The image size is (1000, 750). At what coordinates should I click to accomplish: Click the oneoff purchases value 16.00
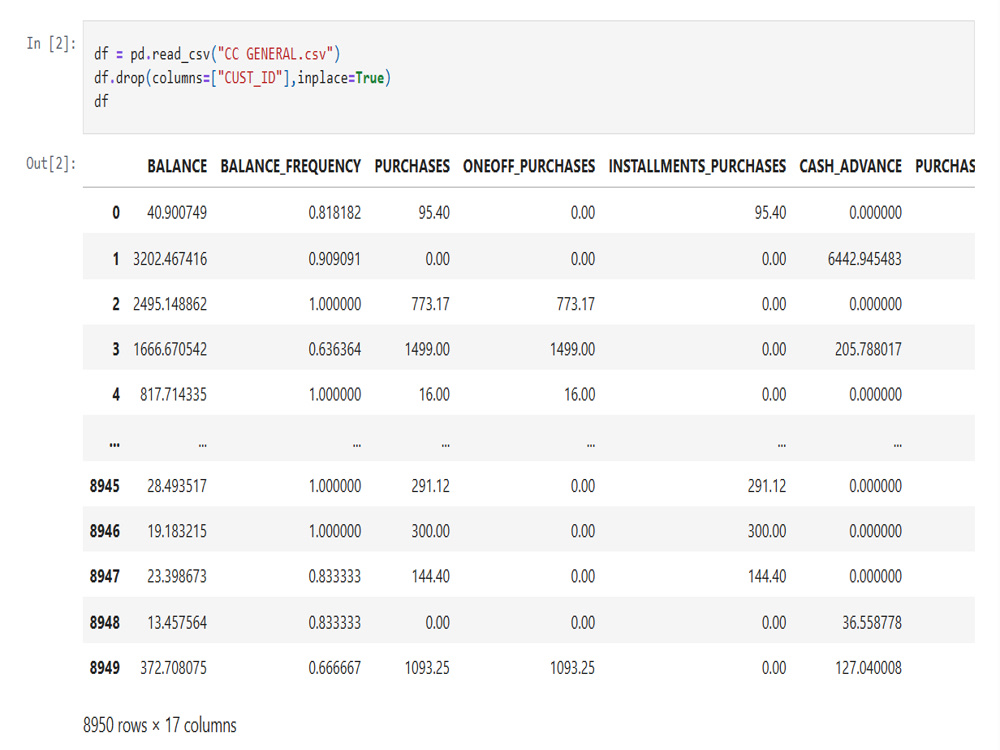[580, 395]
